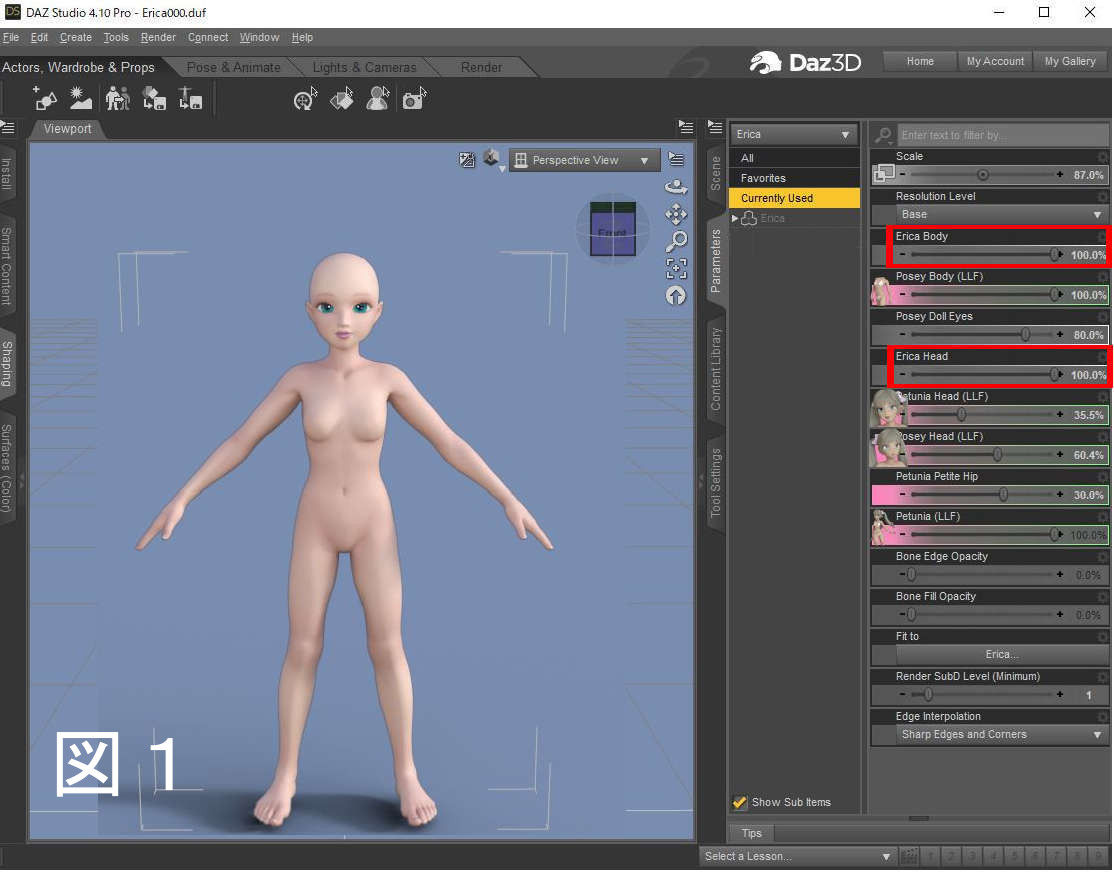Viewport: 1114px width, 872px height.
Task: Select the All filter row
Action: click(x=794, y=158)
